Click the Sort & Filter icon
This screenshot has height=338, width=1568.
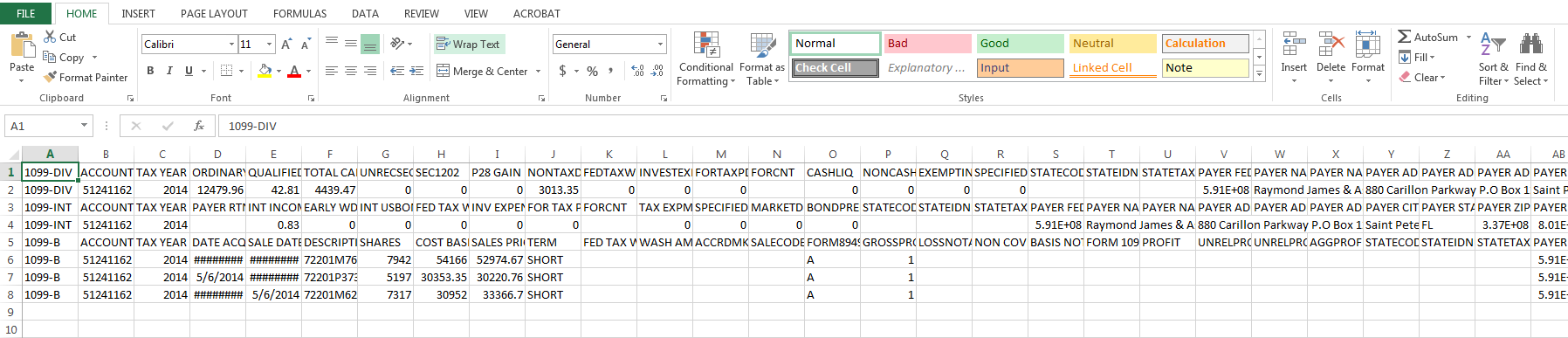(1493, 59)
